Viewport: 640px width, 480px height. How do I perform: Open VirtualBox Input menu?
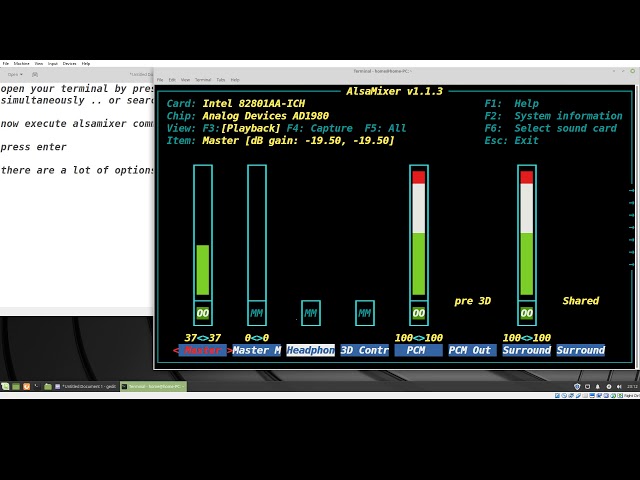(53, 64)
